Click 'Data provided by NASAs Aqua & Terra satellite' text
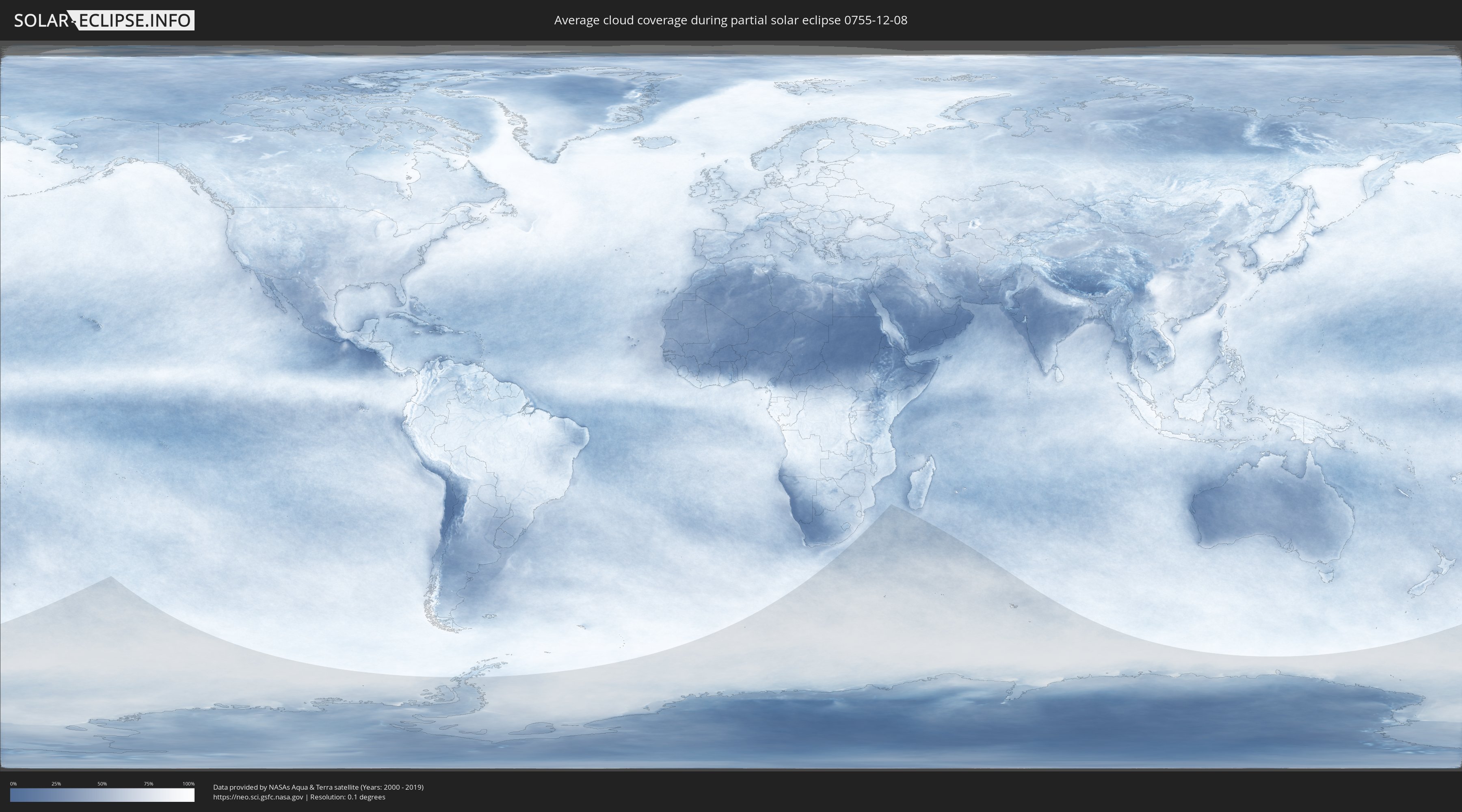Viewport: 1462px width, 812px height. point(285,787)
